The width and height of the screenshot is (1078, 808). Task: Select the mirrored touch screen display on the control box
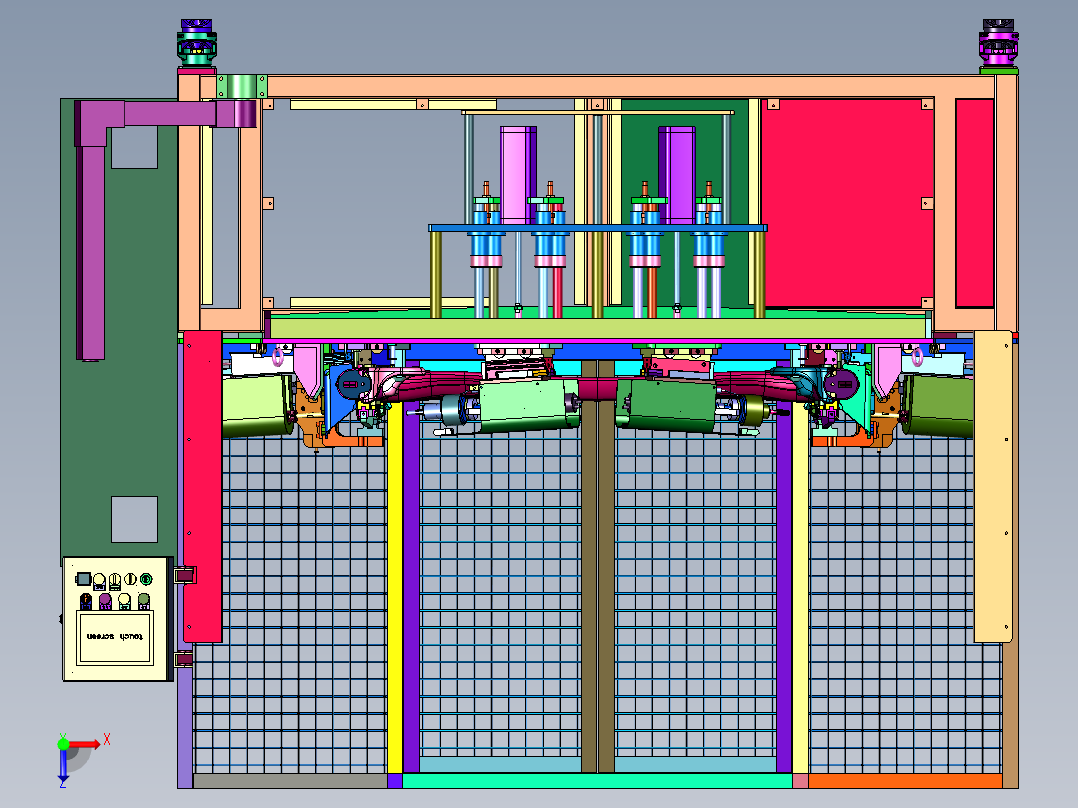click(x=116, y=637)
